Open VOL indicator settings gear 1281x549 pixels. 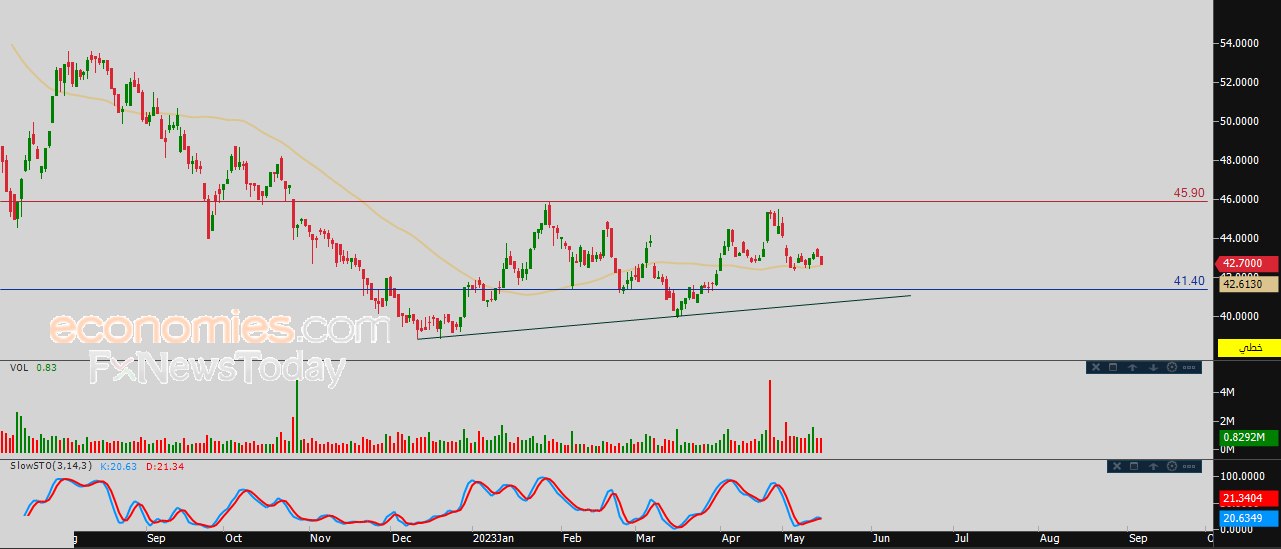[x=1172, y=367]
